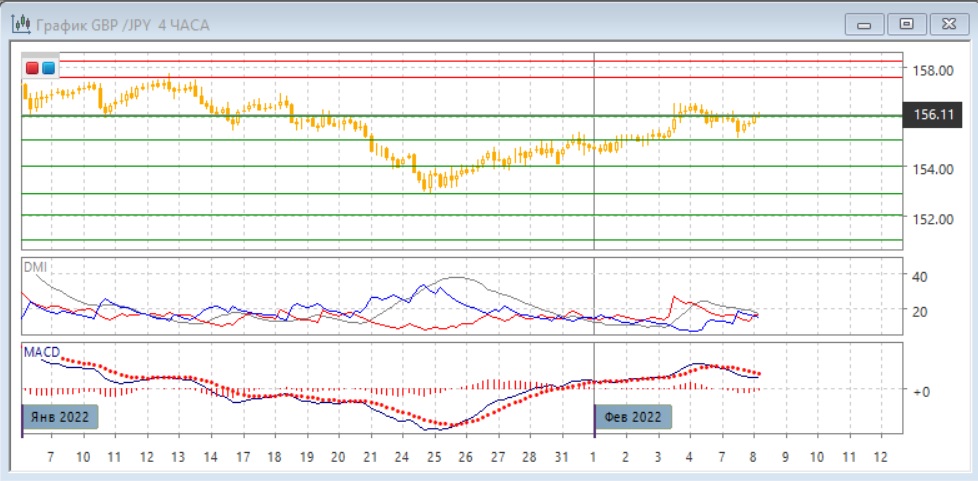Image resolution: width=978 pixels, height=481 pixels.
Task: Click the DMI scale value 20
Action: pyautogui.click(x=921, y=311)
